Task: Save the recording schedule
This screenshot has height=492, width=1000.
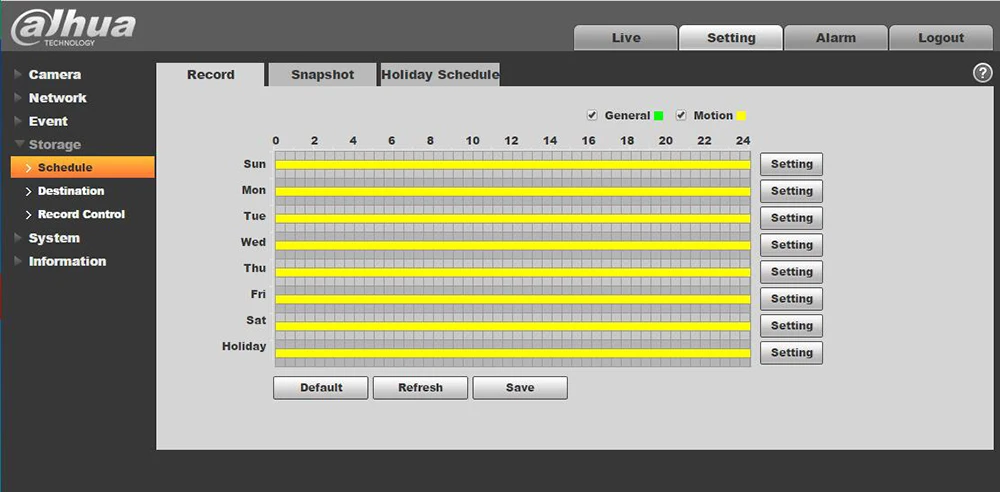Action: pyautogui.click(x=520, y=387)
